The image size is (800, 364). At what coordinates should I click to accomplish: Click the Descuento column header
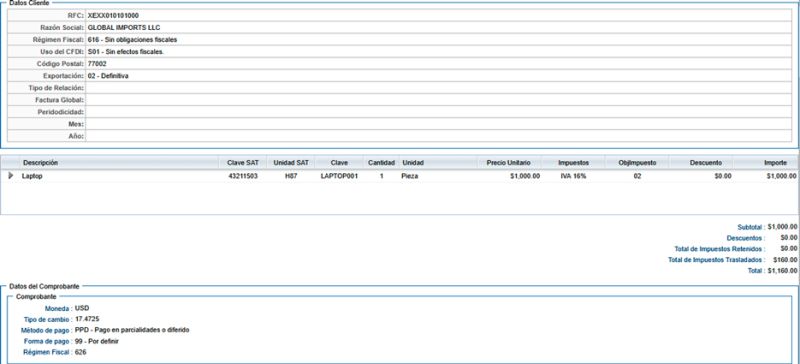click(706, 163)
